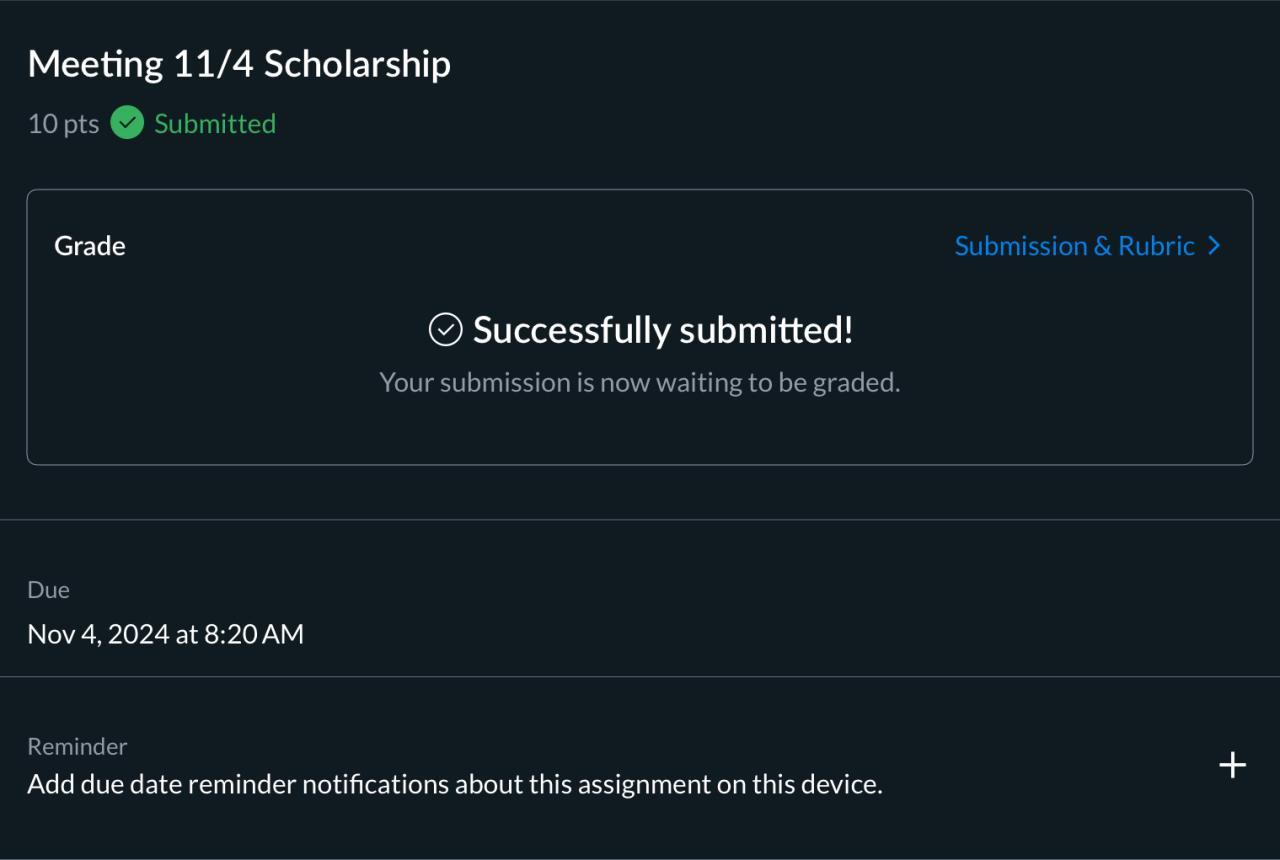Click the waiting to be graded message

point(640,382)
